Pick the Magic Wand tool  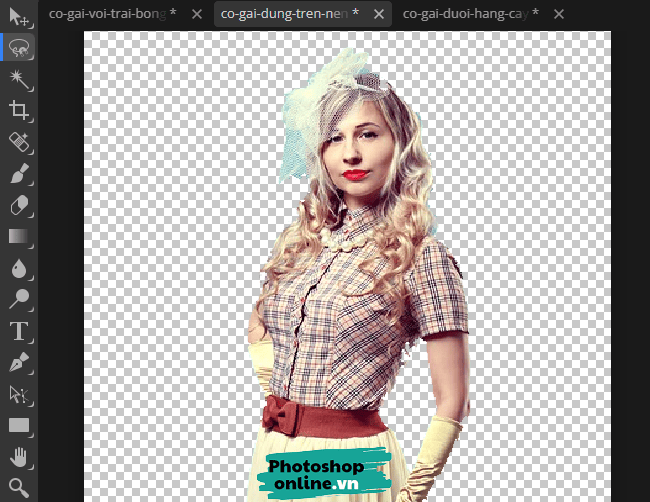pos(19,78)
